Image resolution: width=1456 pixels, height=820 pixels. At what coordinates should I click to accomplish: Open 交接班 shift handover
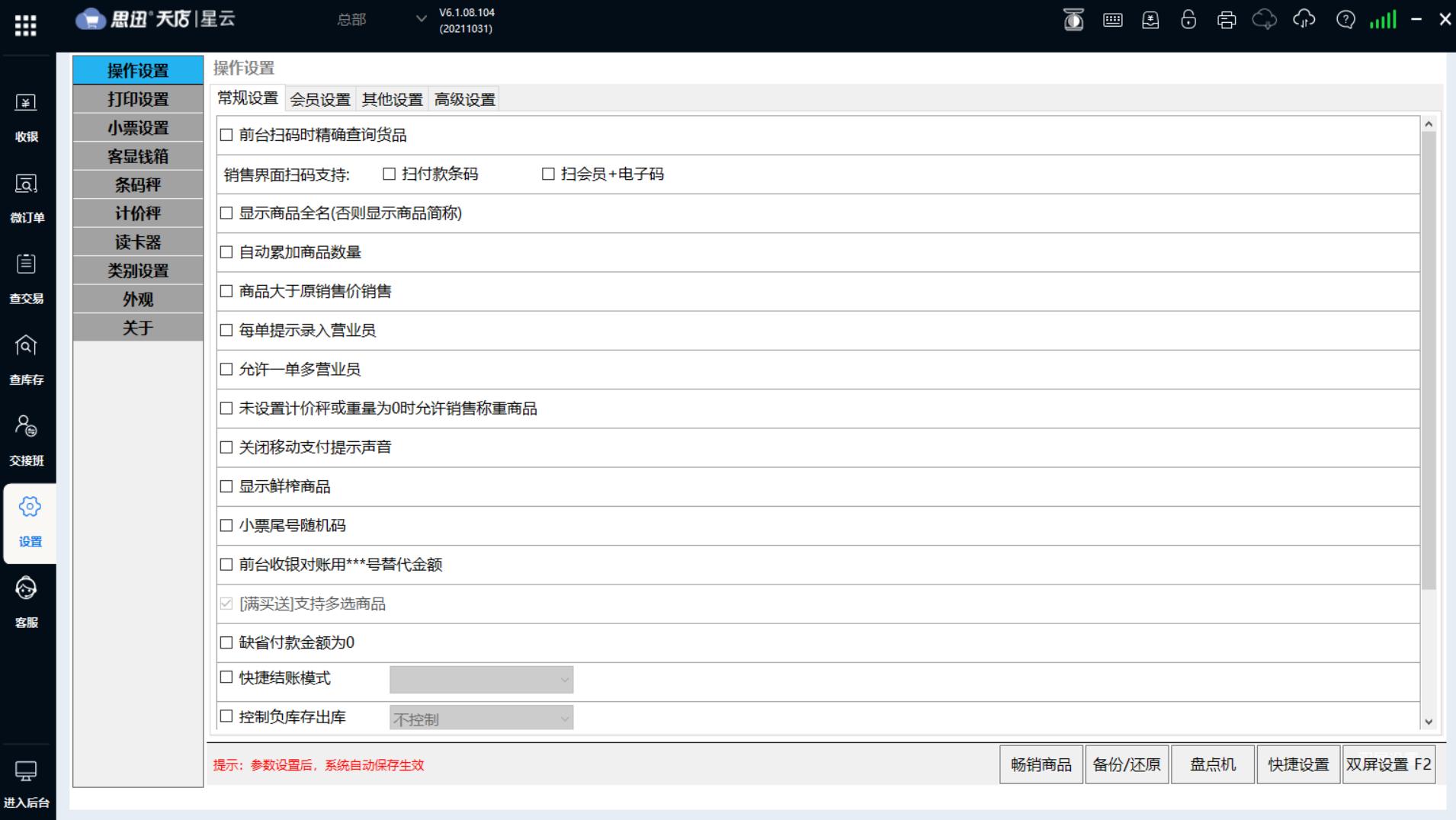tap(27, 440)
